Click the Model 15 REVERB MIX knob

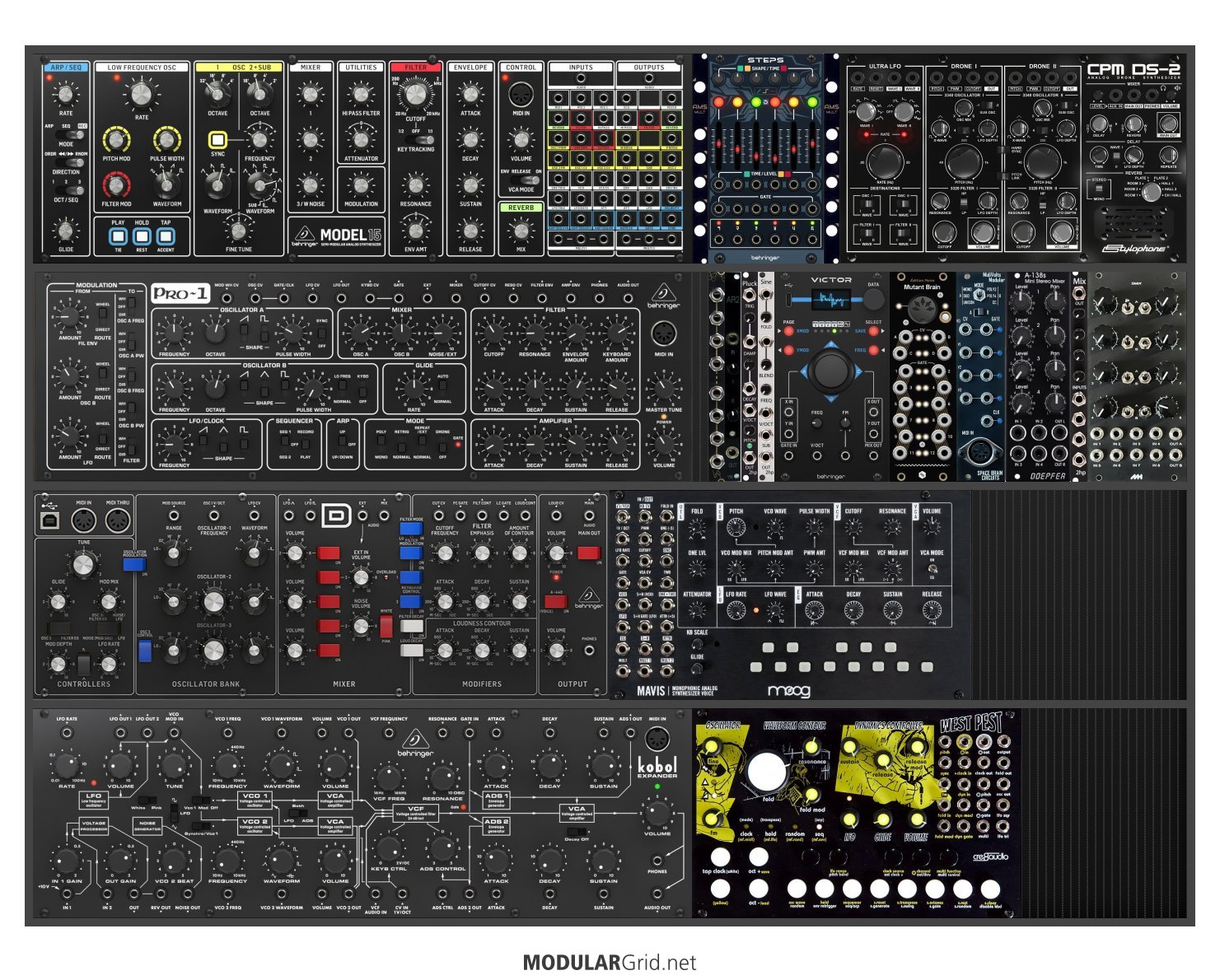(x=521, y=231)
